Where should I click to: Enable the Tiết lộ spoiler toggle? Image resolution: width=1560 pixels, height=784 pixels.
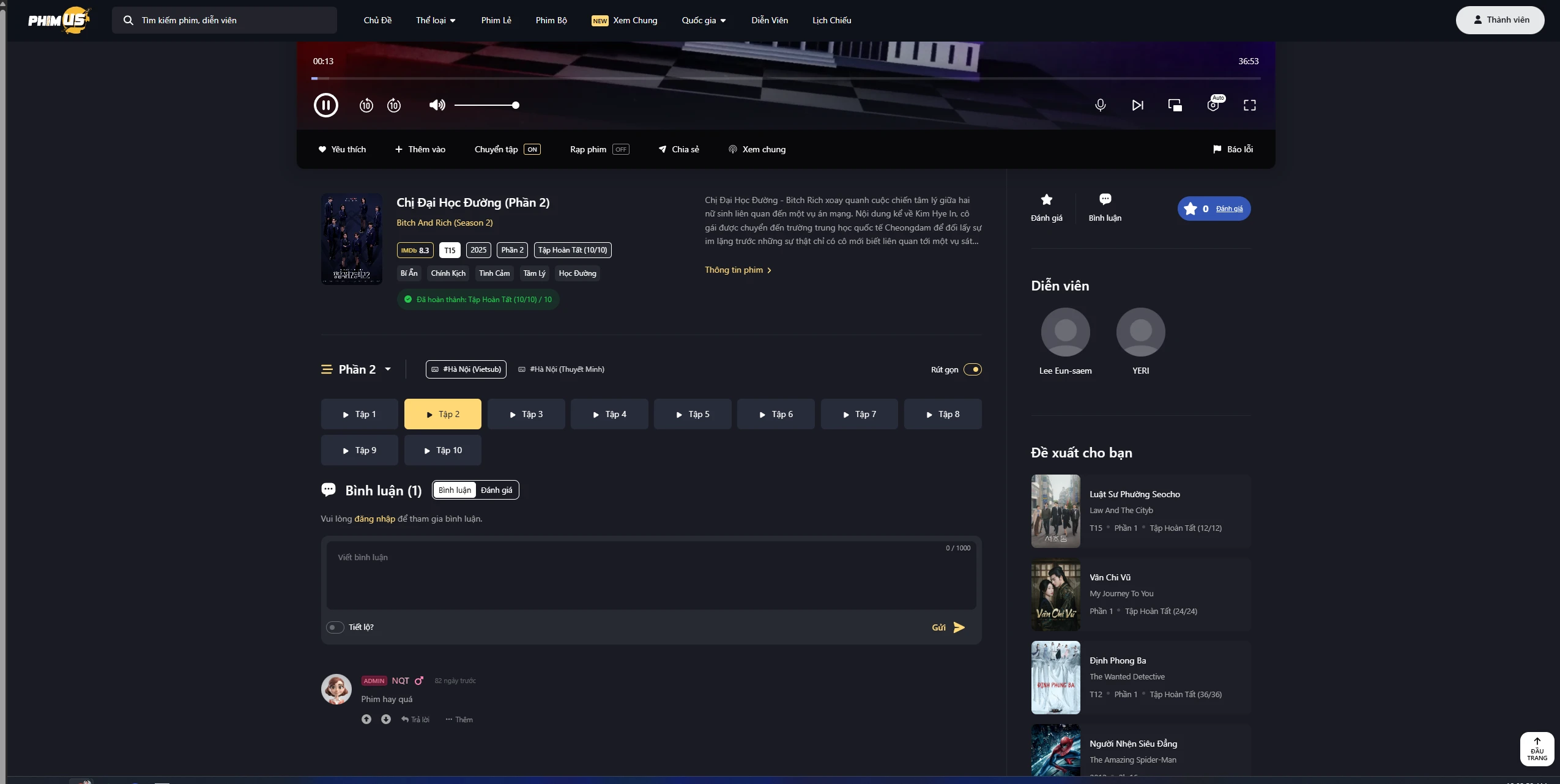point(335,627)
